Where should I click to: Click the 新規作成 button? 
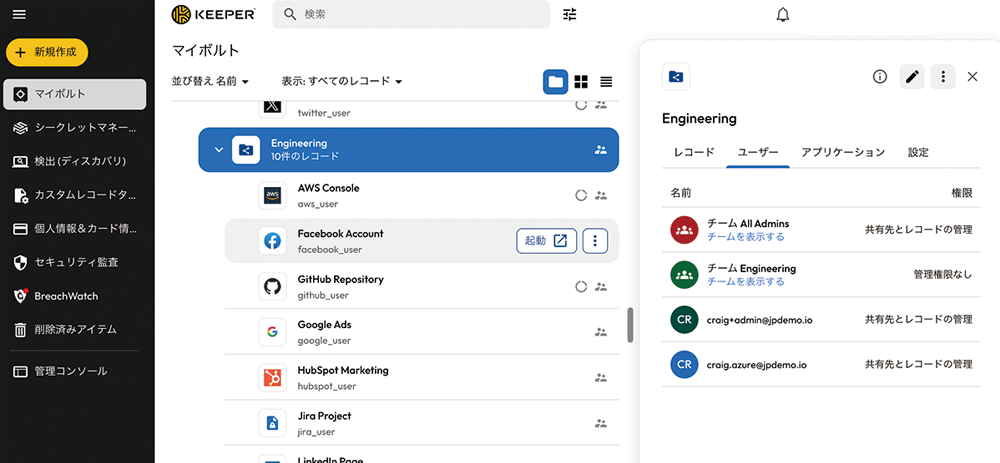(x=47, y=52)
